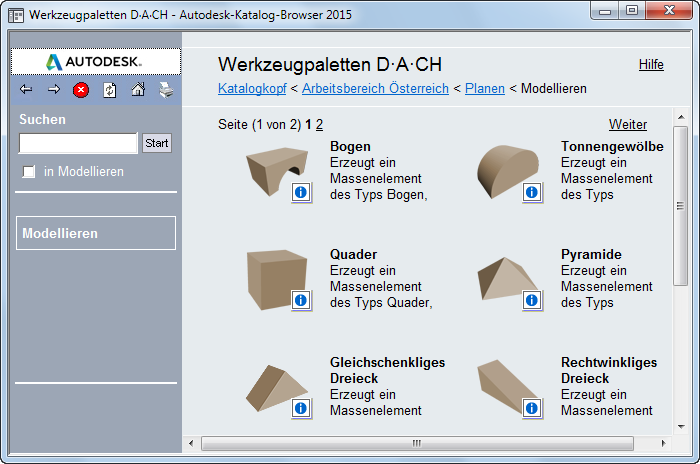This screenshot has width=700, height=464.
Task: Click the vertical scrollbar up arrow
Action: [681, 117]
